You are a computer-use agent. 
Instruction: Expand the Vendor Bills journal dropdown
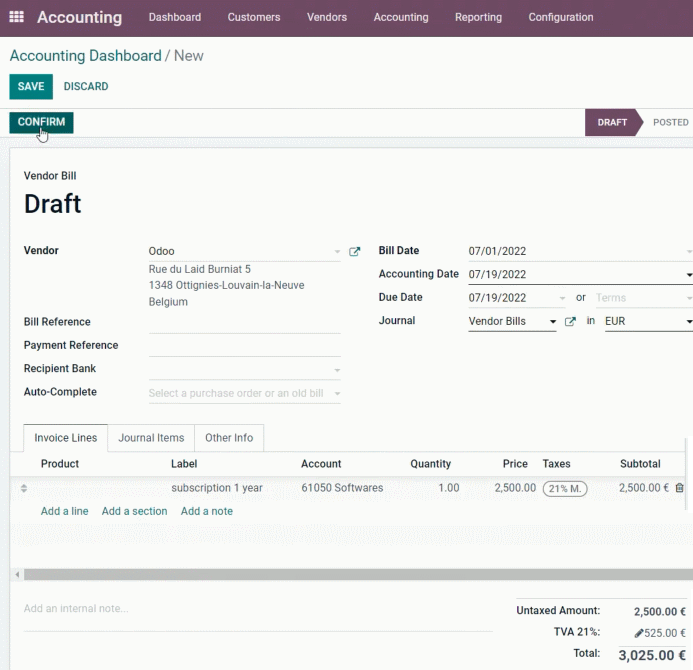click(552, 321)
